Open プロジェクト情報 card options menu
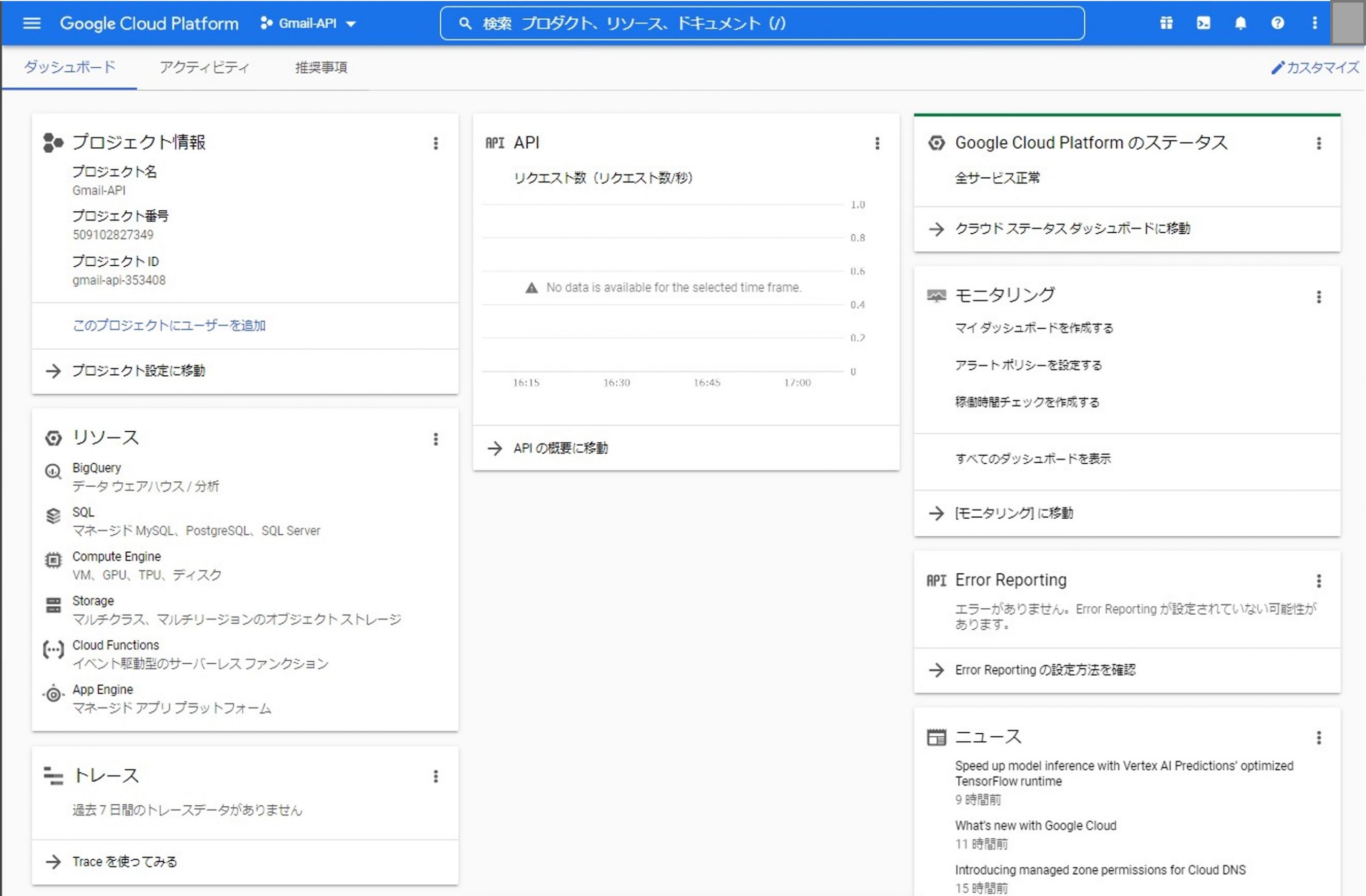The width and height of the screenshot is (1366, 896). [x=435, y=144]
